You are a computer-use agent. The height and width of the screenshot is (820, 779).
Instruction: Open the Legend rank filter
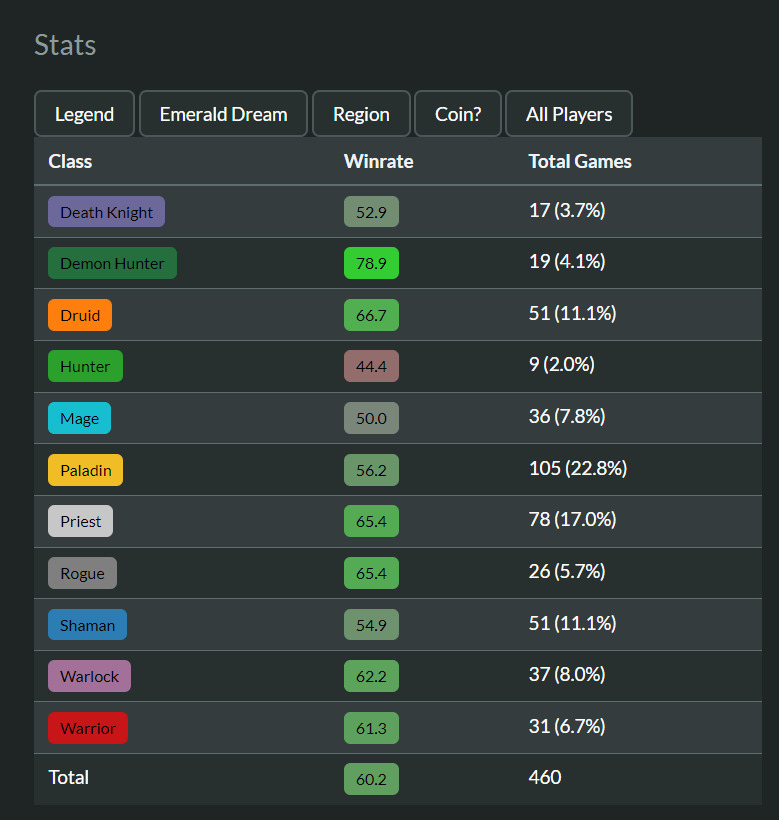[84, 114]
